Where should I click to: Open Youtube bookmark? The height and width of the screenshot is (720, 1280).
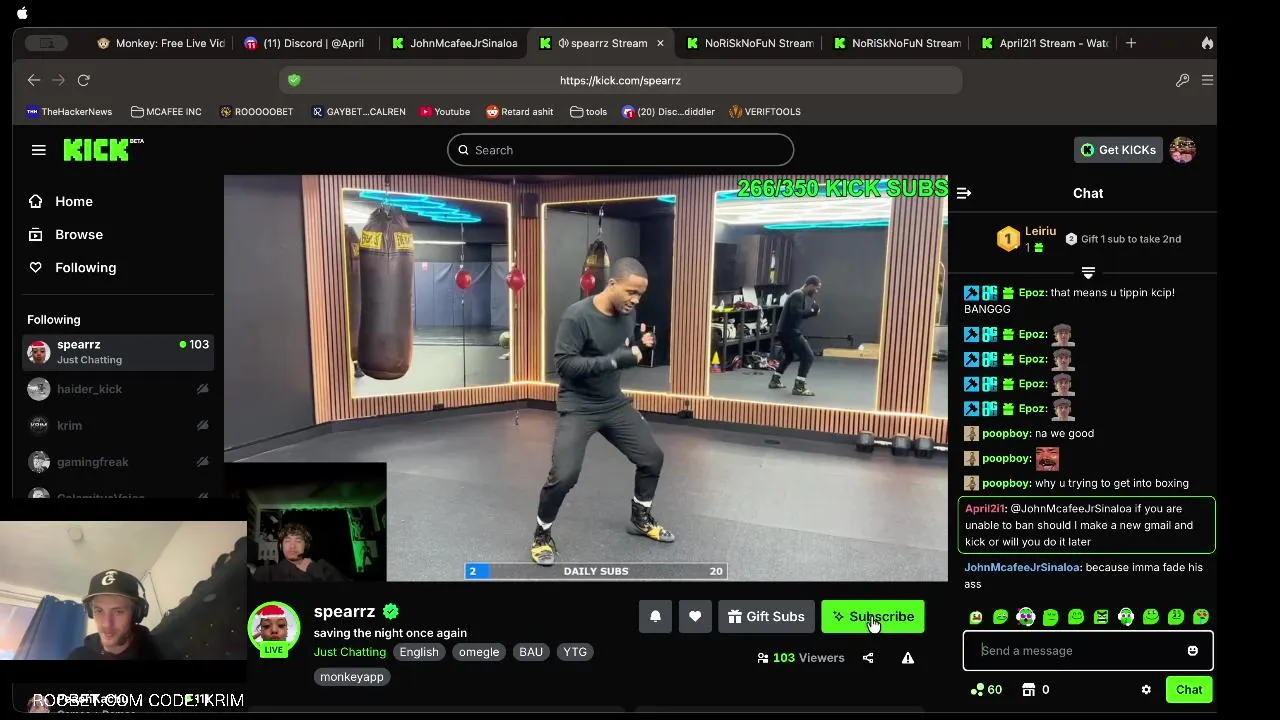pyautogui.click(x=445, y=112)
